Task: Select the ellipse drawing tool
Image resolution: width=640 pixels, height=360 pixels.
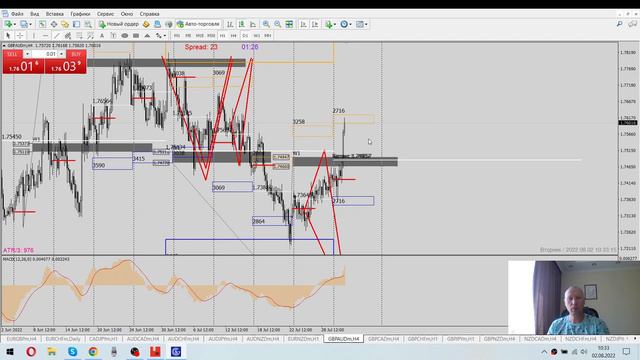Action: point(124,36)
